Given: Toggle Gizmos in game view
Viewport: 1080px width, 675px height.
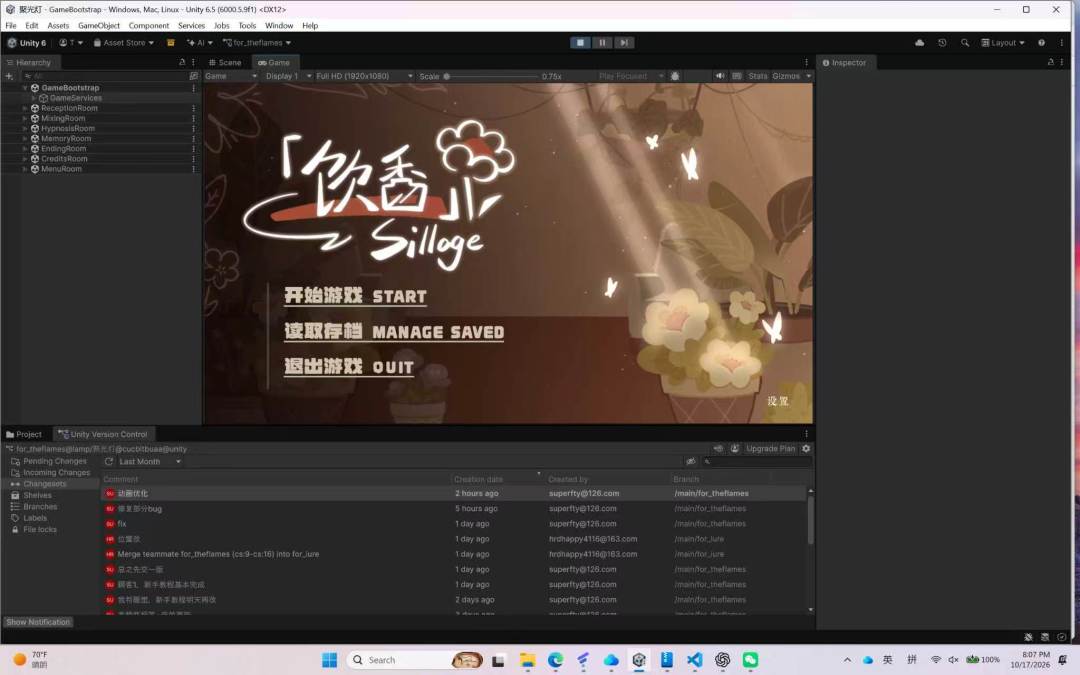Looking at the screenshot, I should [x=786, y=76].
